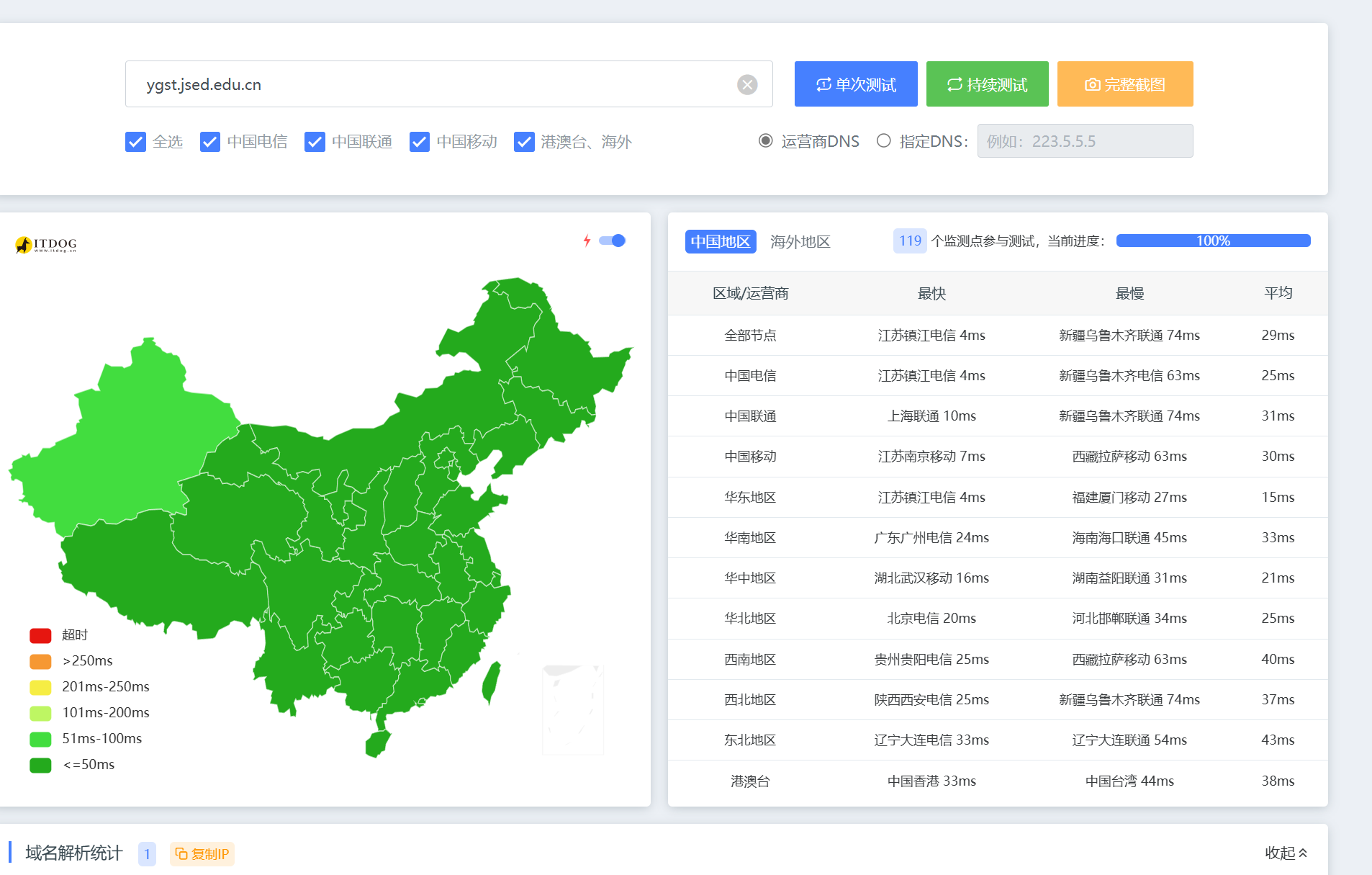This screenshot has width=1372, height=875.
Task: Click the ITDOG logo on the map
Action: coord(46,245)
